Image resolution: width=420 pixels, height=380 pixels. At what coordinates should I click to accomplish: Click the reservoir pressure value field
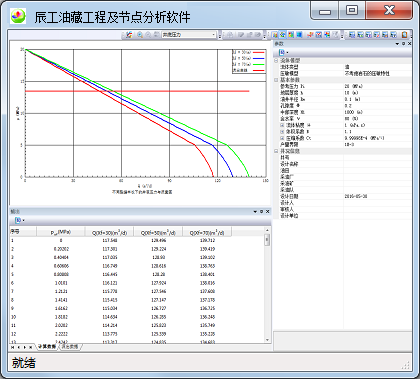(x=377, y=86)
